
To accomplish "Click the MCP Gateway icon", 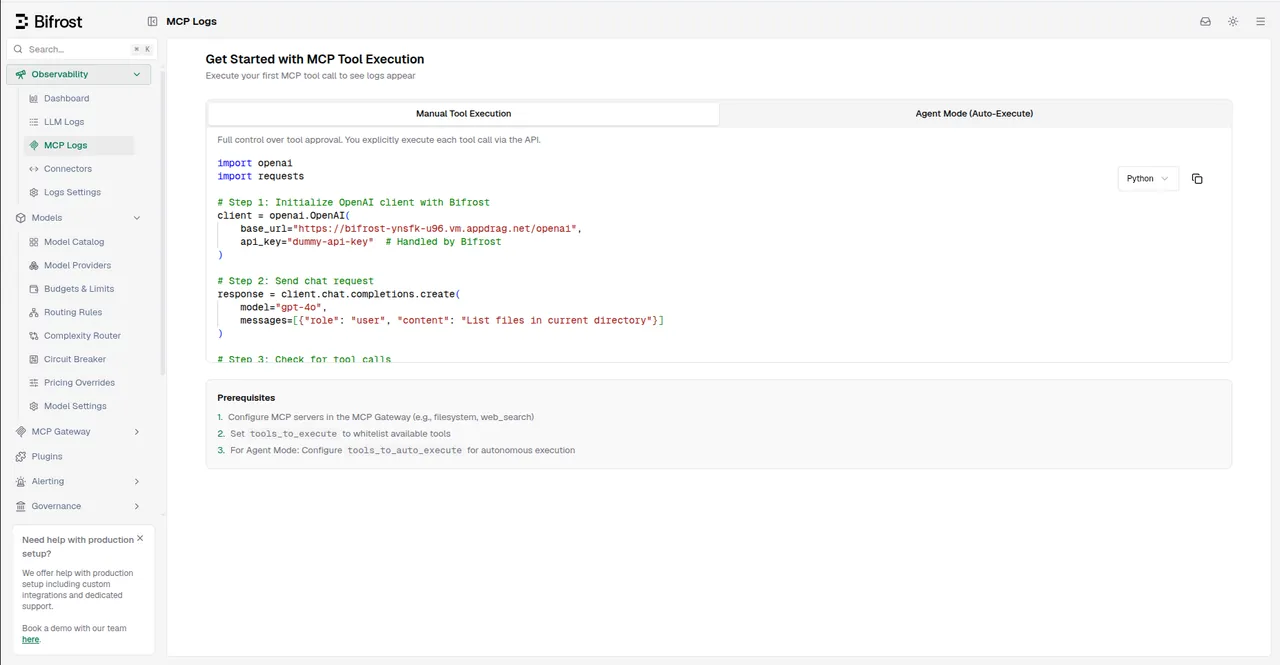I will pos(22,432).
